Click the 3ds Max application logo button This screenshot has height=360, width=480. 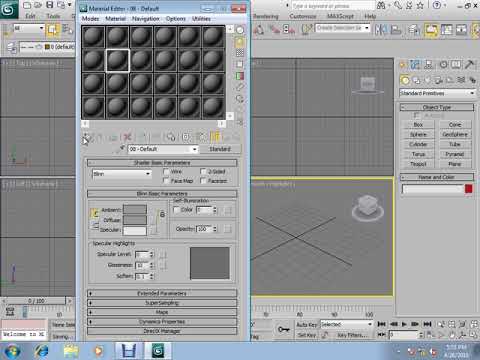[9, 9]
